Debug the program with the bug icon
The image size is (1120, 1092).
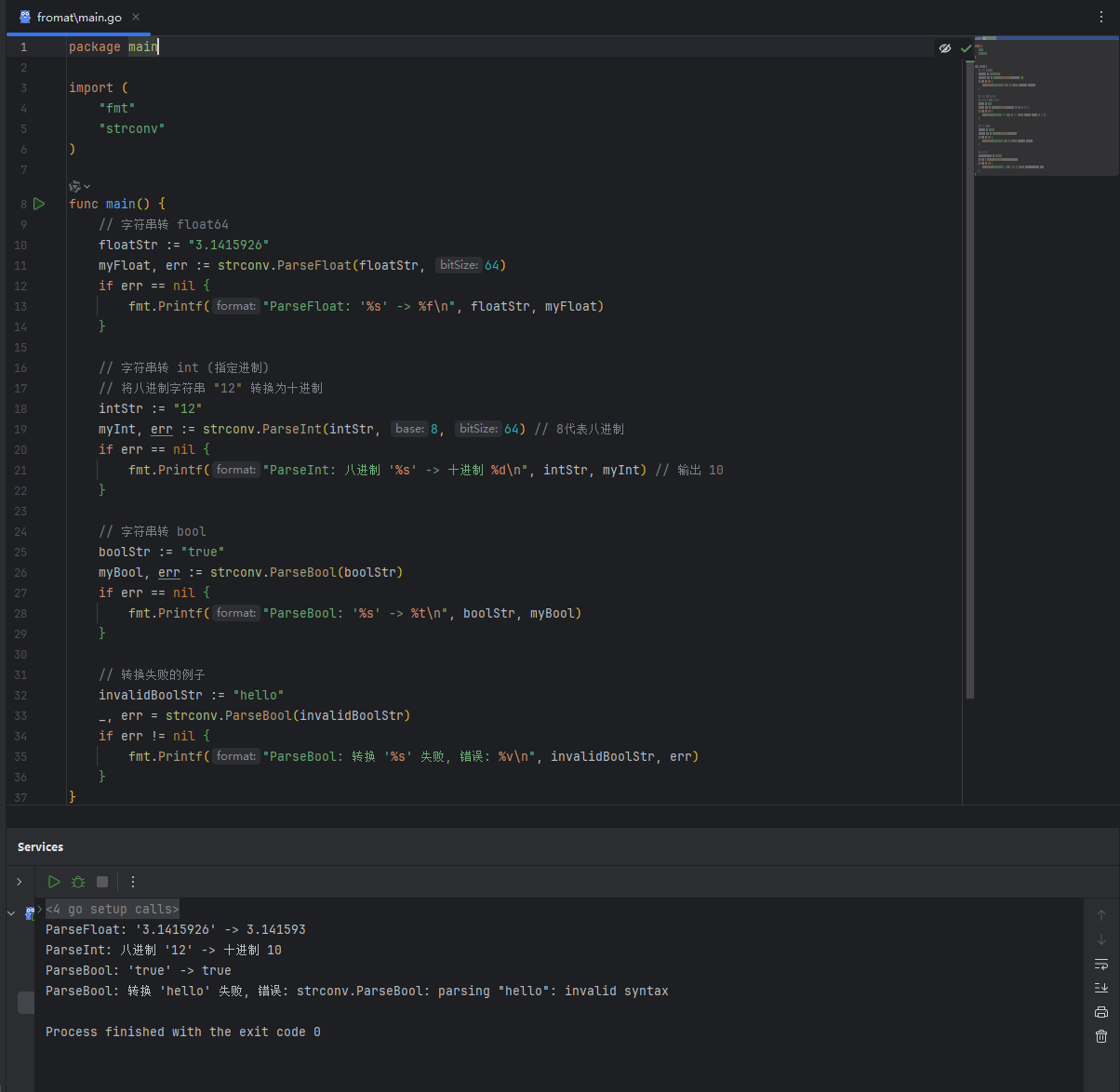tap(78, 882)
